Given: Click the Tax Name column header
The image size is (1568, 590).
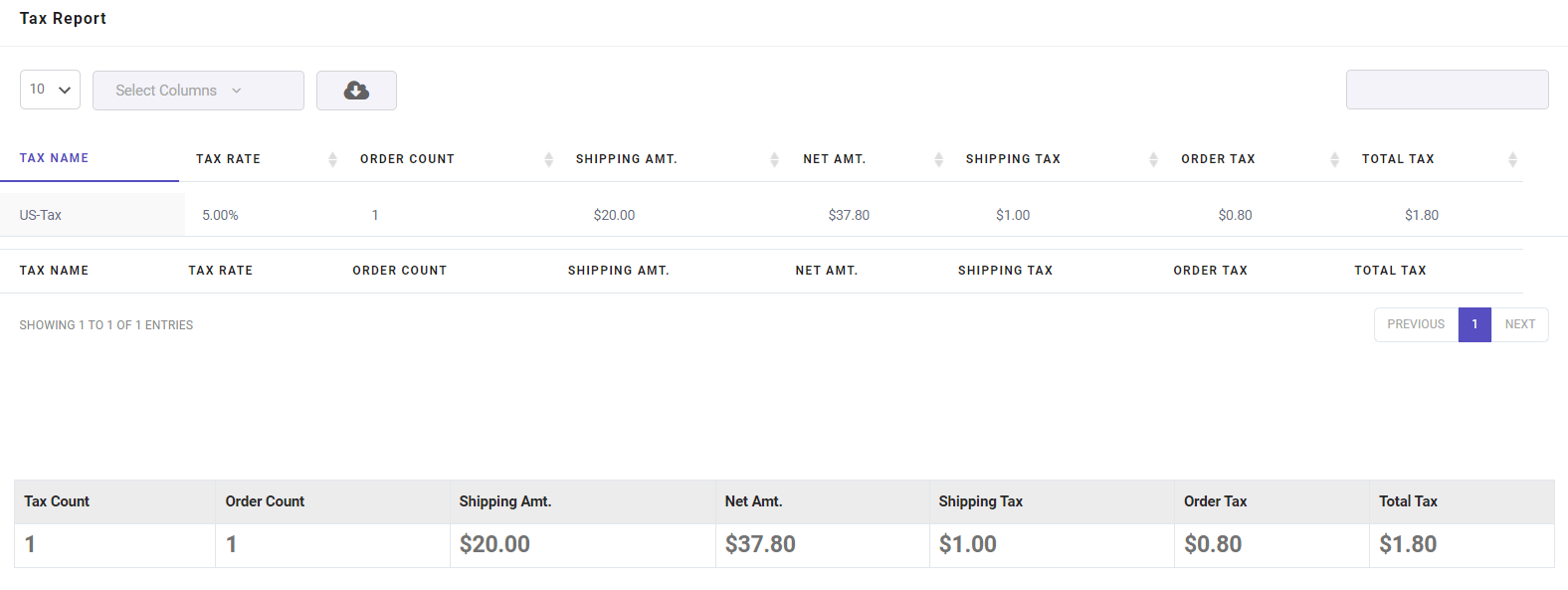Looking at the screenshot, I should (55, 158).
